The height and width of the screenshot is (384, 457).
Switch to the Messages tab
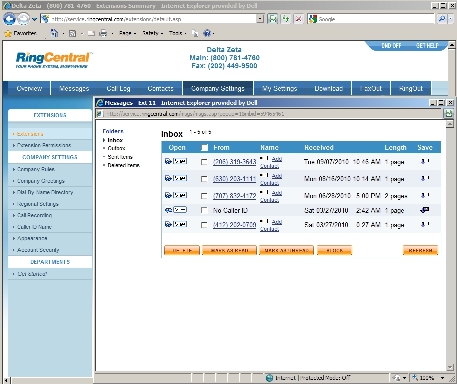74,88
